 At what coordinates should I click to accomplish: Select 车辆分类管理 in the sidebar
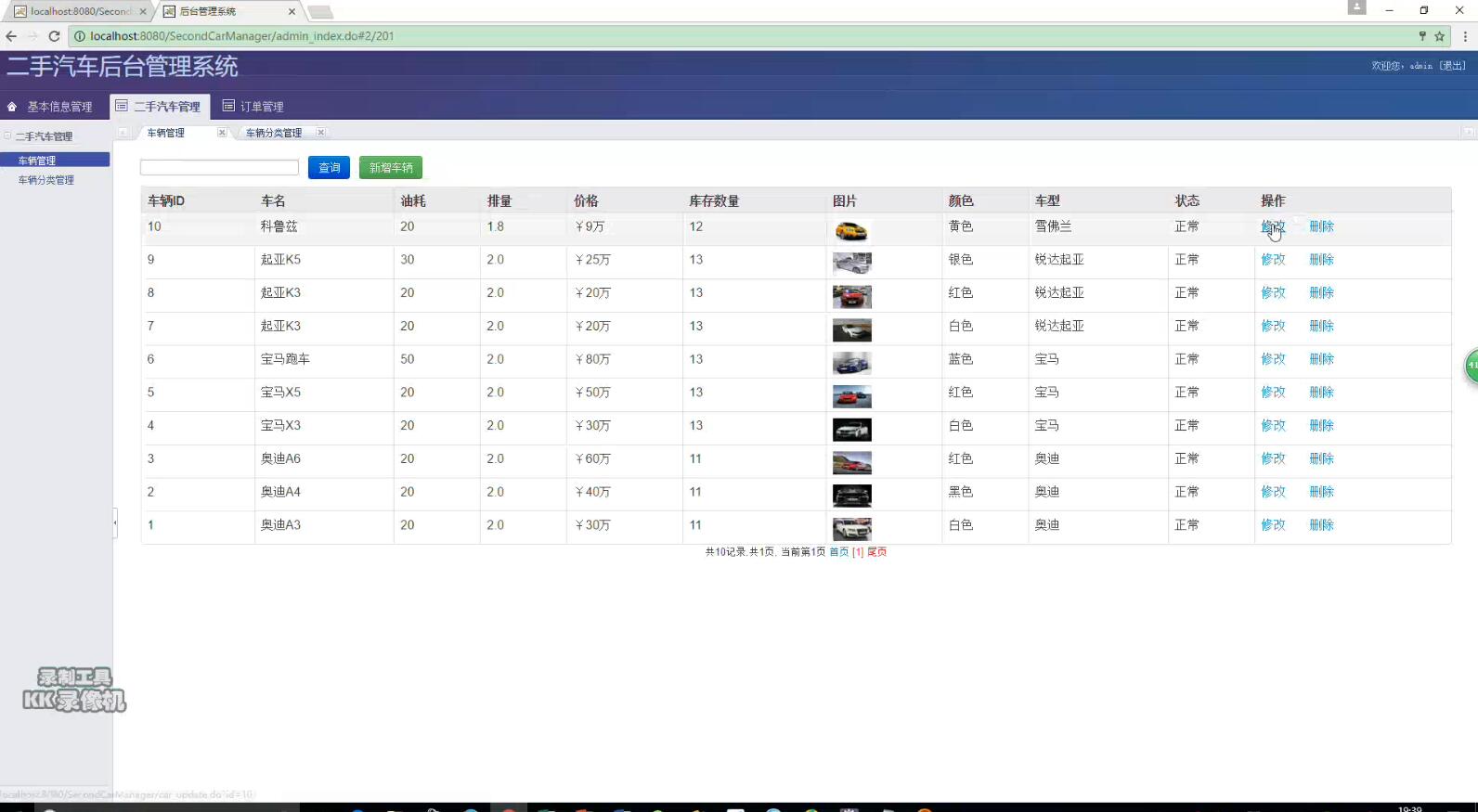(x=46, y=180)
